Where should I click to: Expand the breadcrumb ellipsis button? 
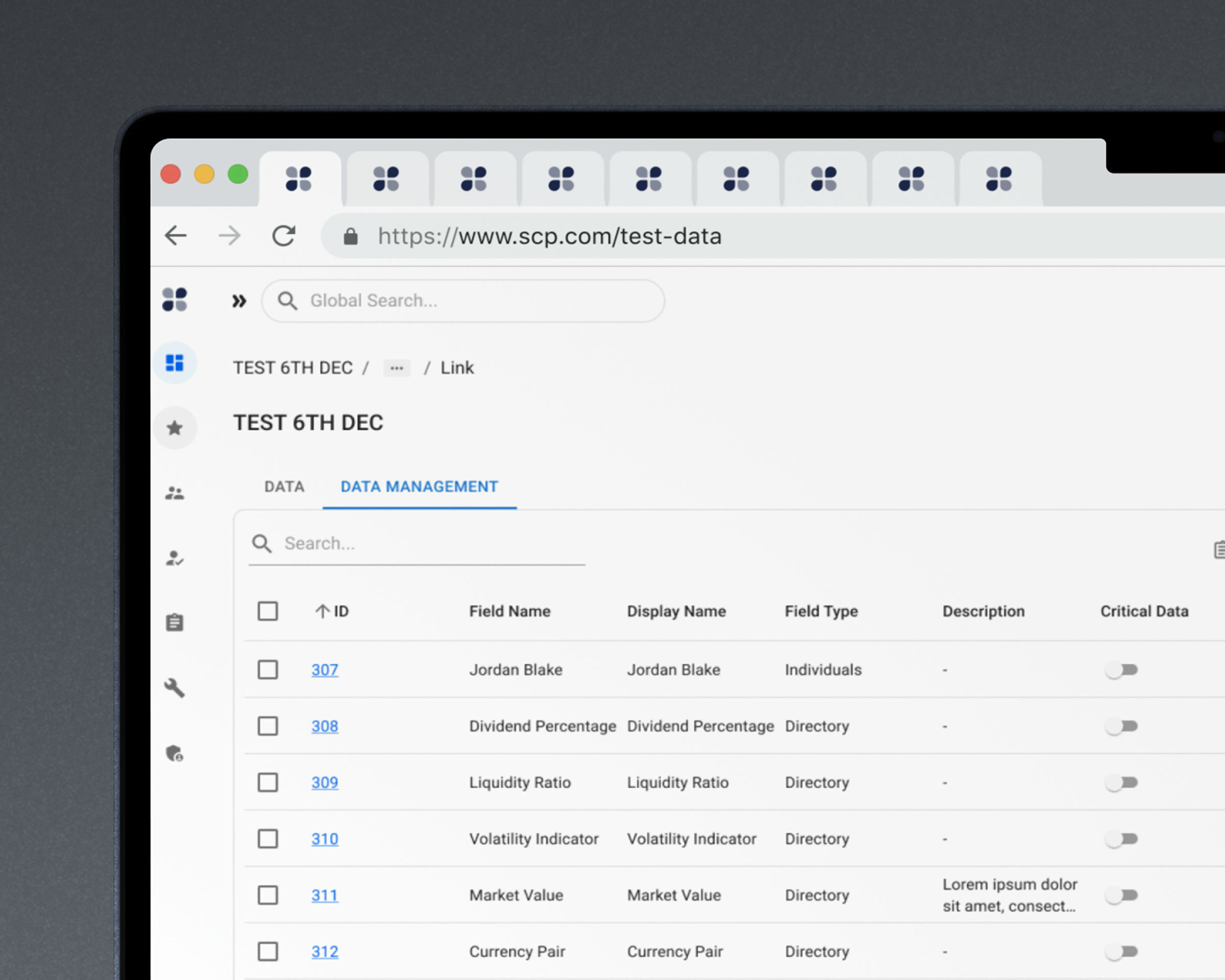coord(397,368)
